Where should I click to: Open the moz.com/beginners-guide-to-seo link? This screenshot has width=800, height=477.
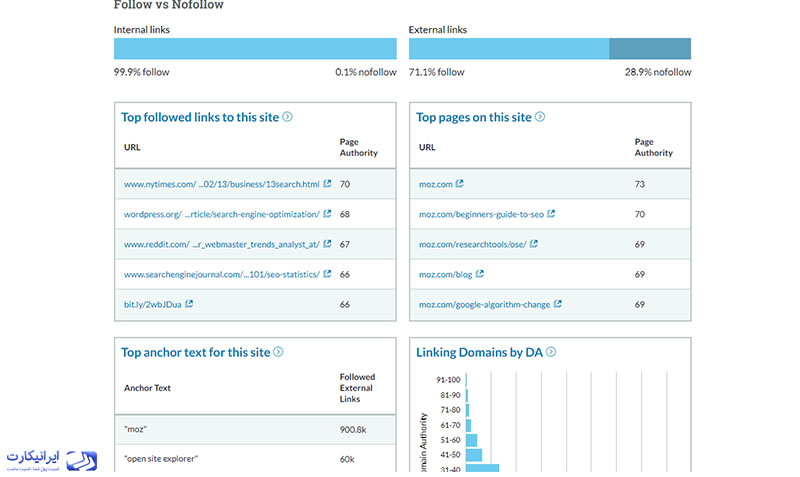pos(481,214)
